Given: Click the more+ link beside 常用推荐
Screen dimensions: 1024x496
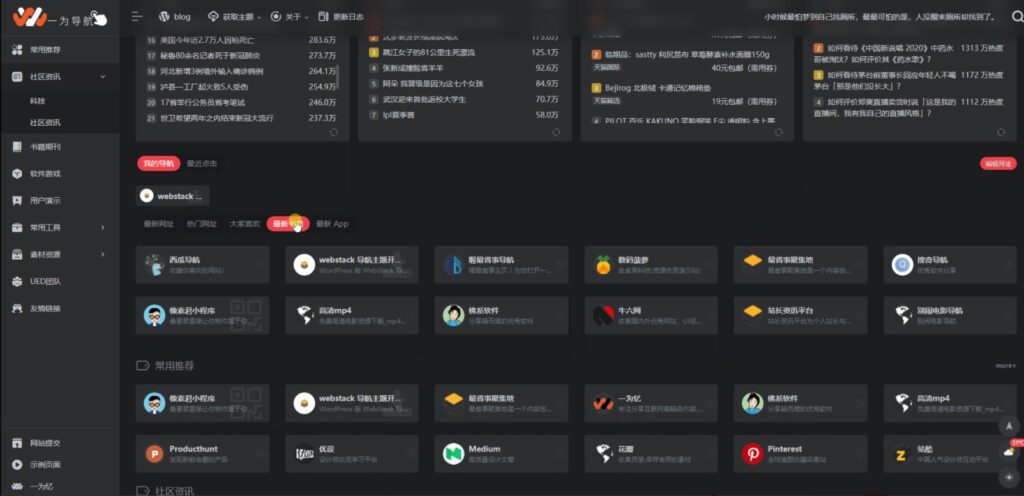Looking at the screenshot, I should click(x=1005, y=366).
